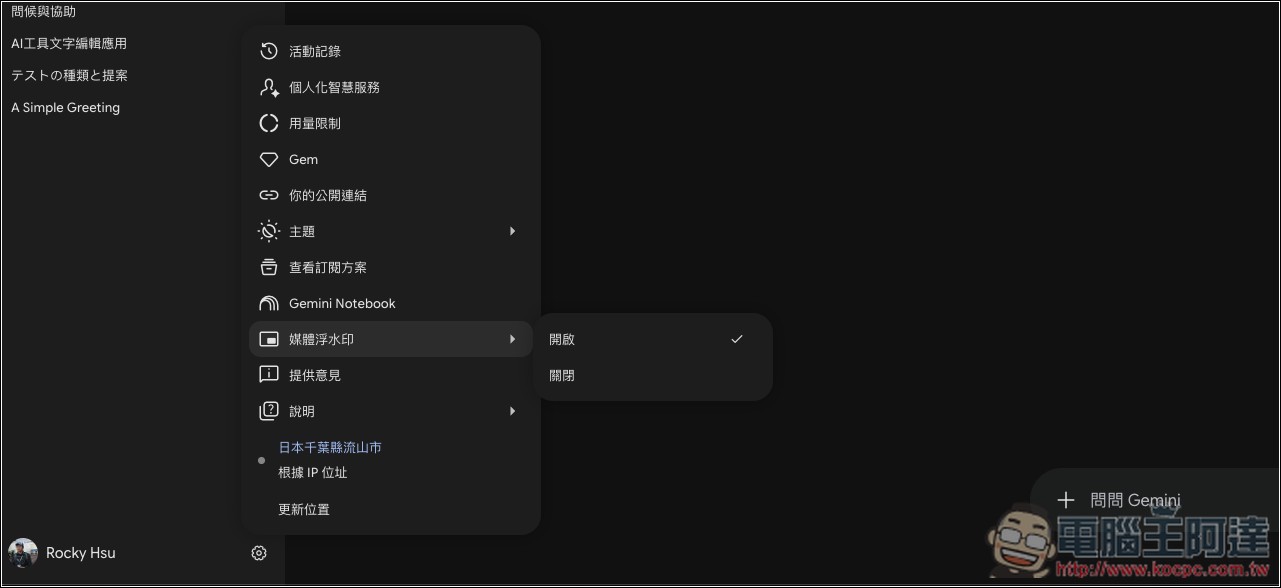Select 開啟 to enable media watermark

click(651, 339)
